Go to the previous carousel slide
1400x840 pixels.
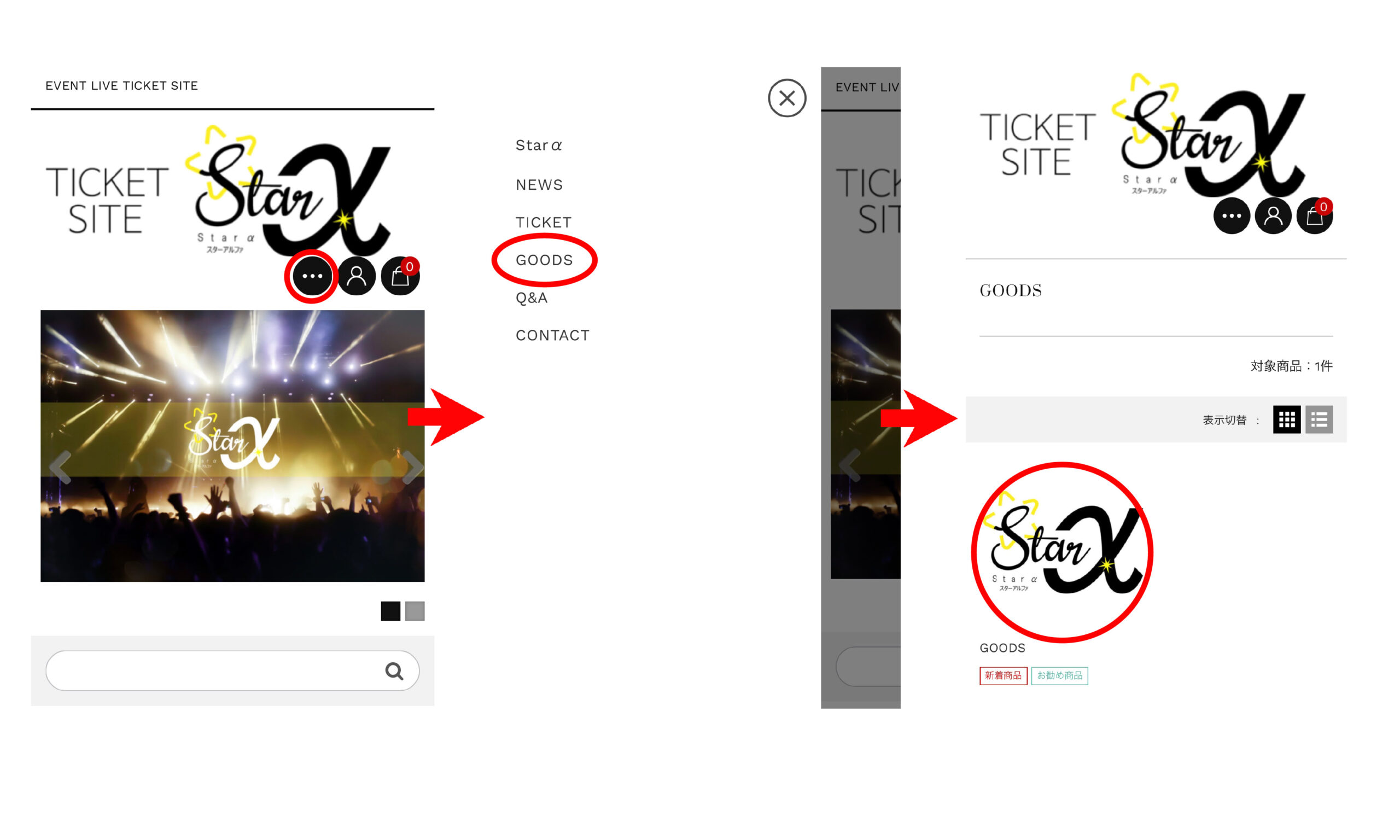click(x=60, y=467)
